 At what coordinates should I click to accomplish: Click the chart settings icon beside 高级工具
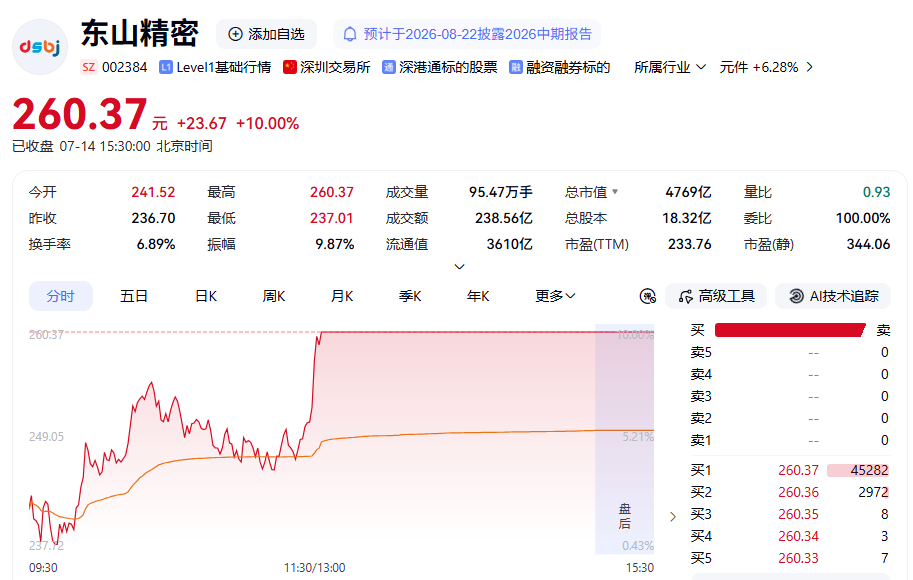[647, 296]
